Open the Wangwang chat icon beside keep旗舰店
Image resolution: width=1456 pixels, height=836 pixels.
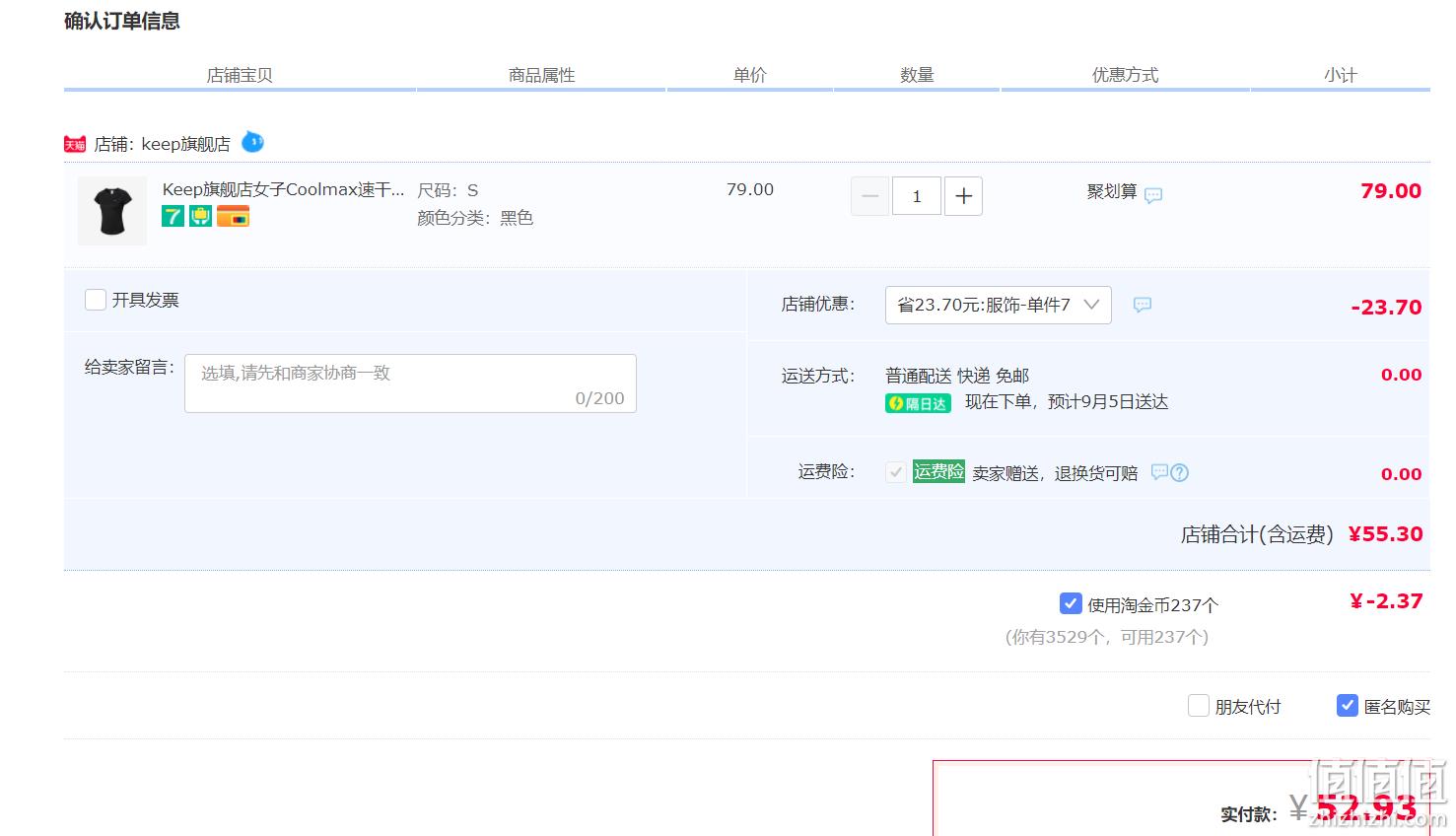point(253,141)
